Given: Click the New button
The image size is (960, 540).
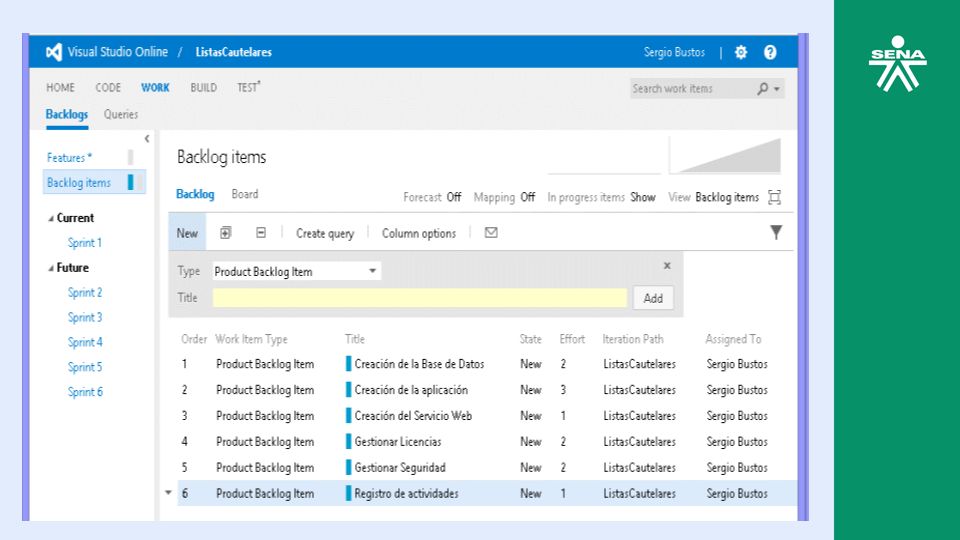Looking at the screenshot, I should 187,233.
